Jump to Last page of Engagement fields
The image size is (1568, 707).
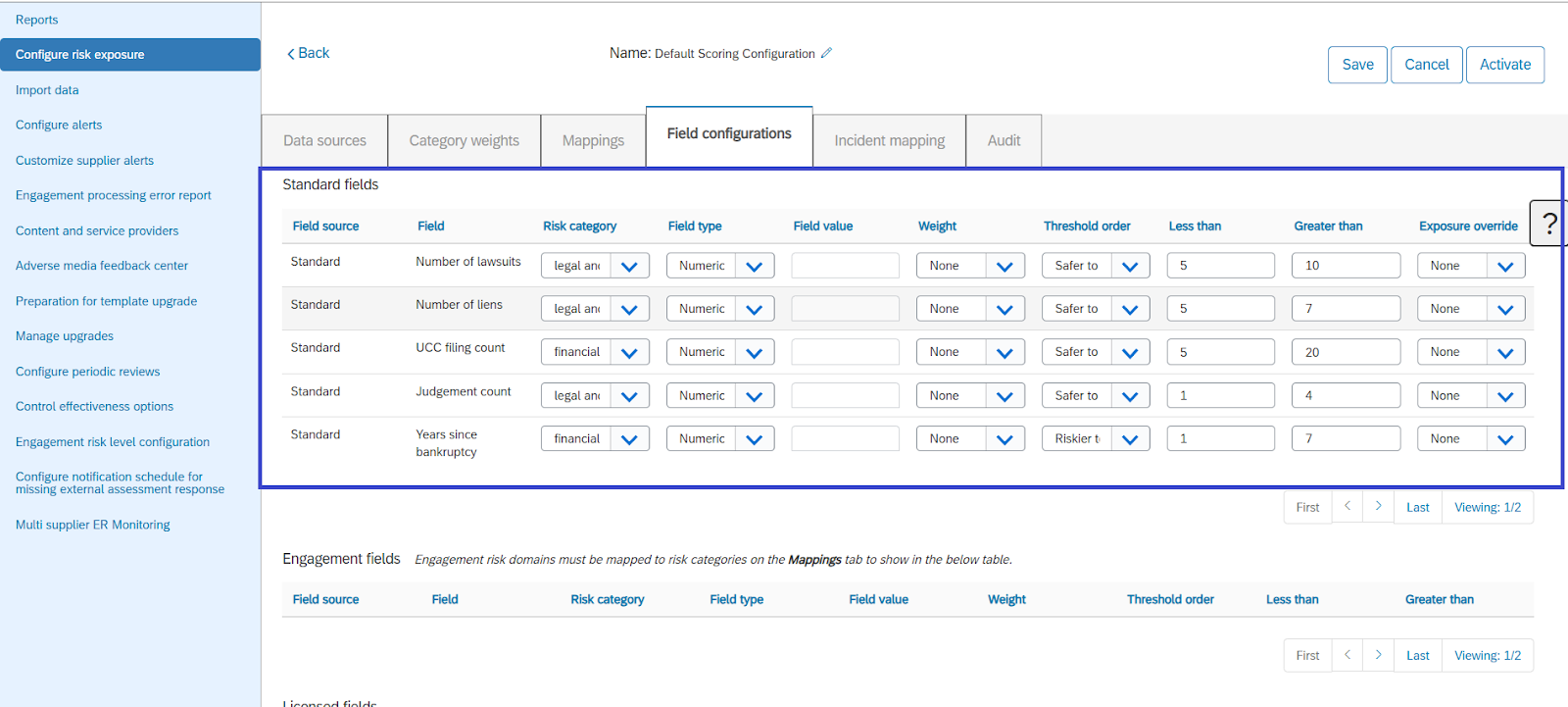tap(1417, 655)
